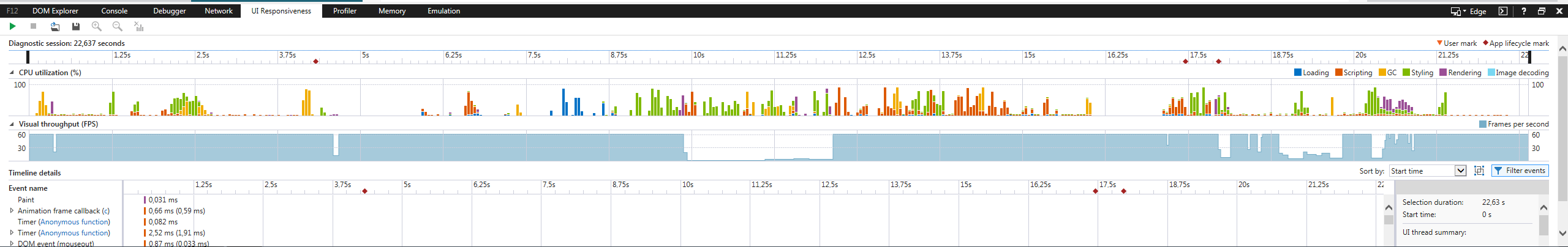
Task: Open Anonymous function link in the 0,082 ms Timer row
Action: (x=74, y=221)
